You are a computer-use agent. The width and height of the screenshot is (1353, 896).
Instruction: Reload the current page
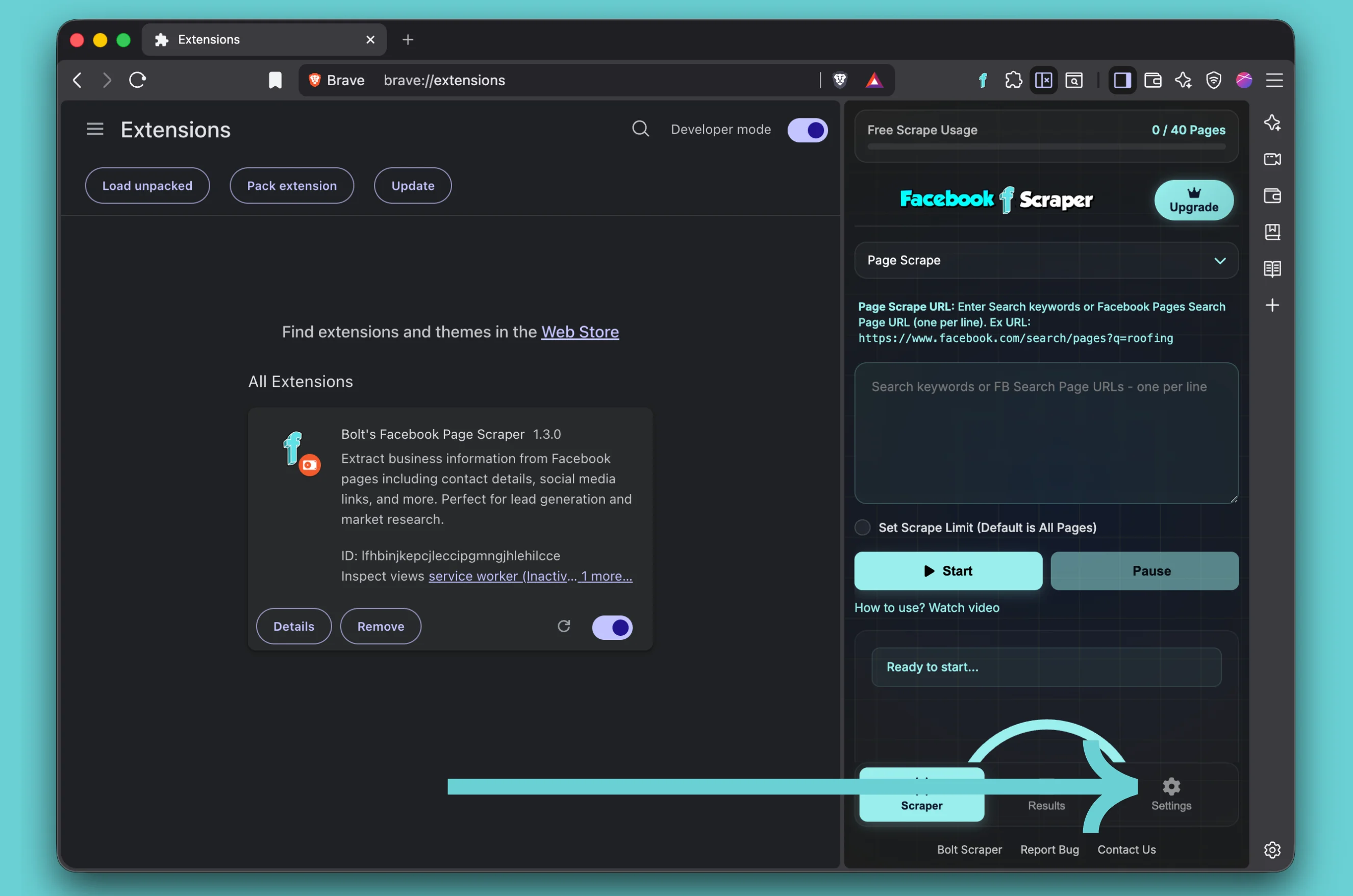pos(137,80)
